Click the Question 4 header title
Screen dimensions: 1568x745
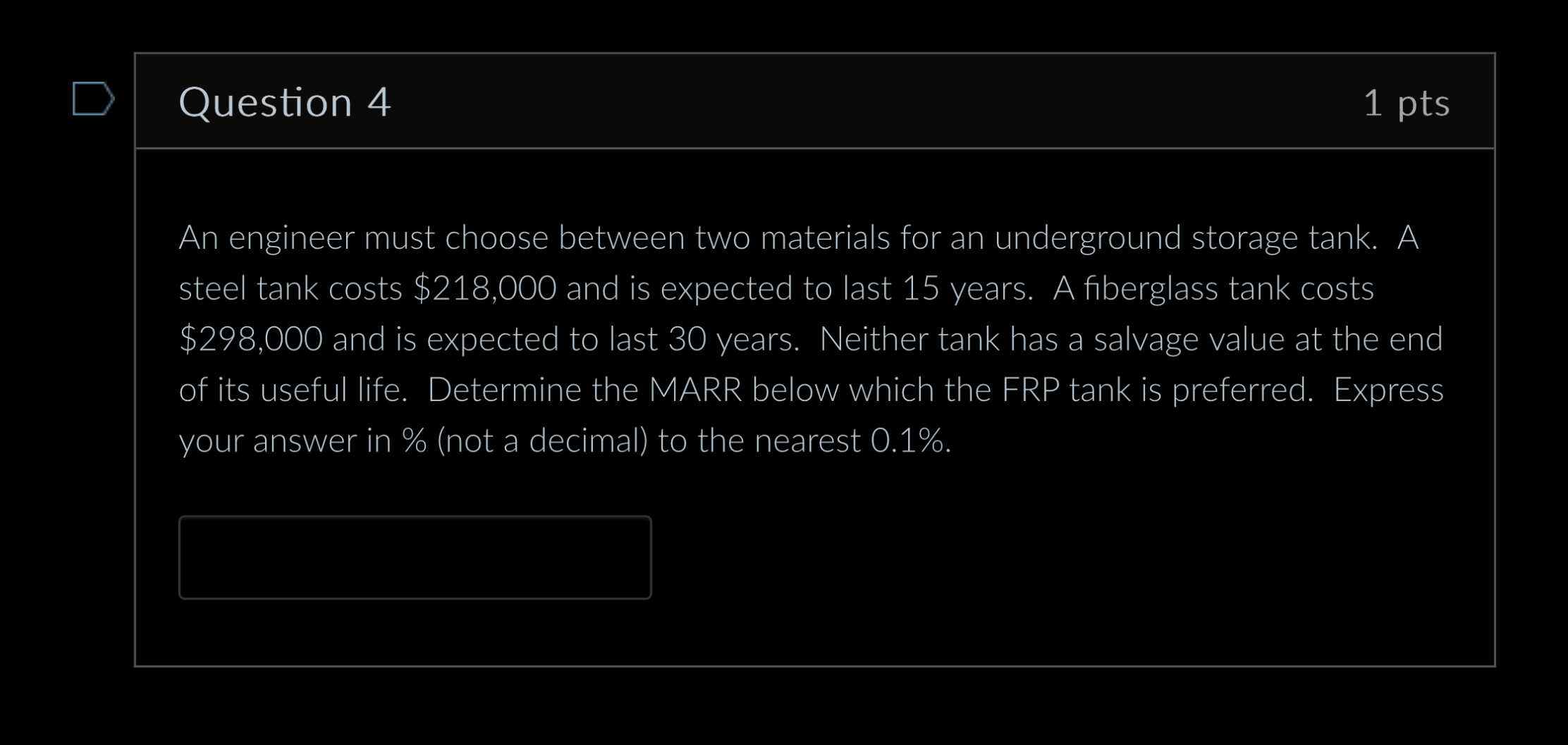pos(285,102)
